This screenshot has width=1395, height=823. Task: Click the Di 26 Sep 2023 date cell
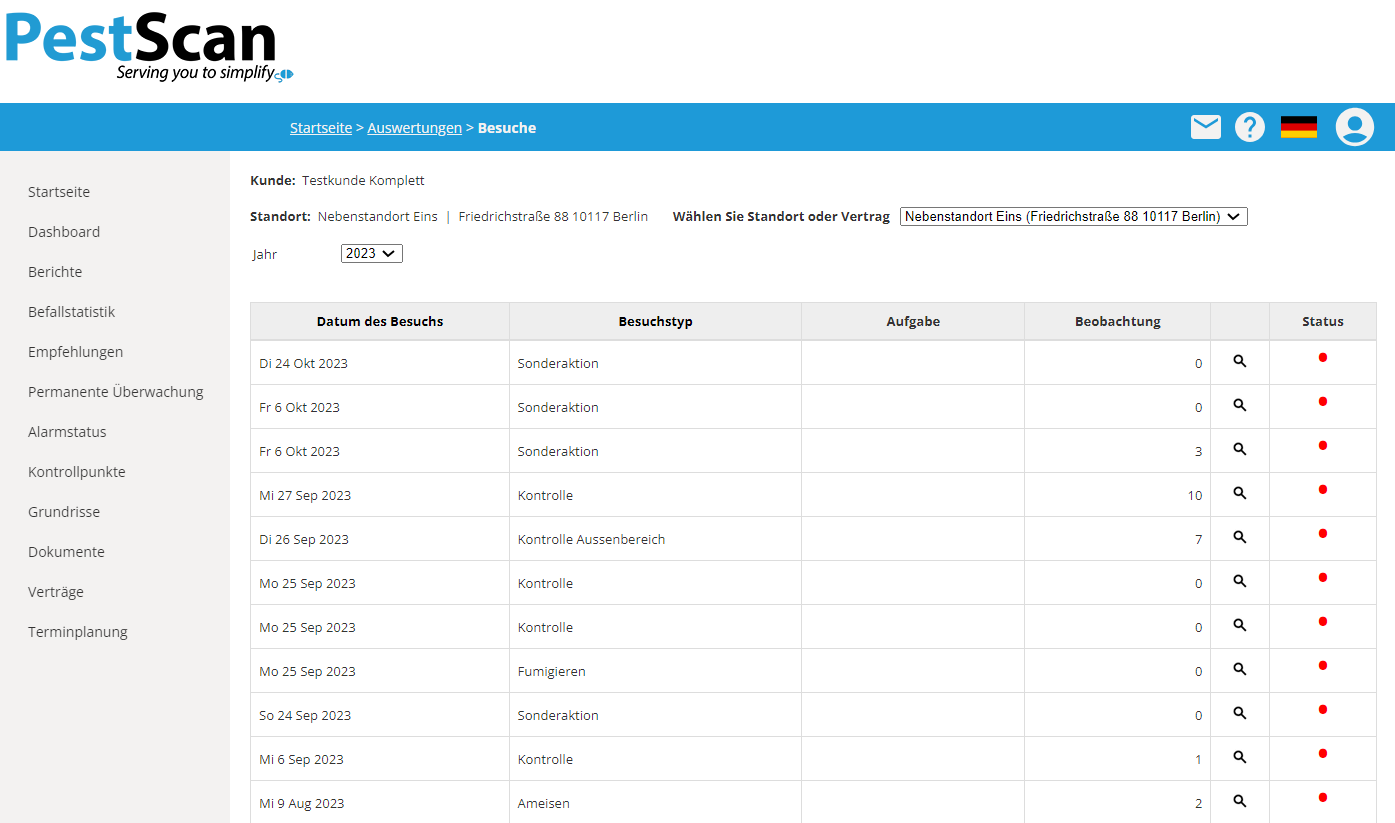tap(380, 539)
